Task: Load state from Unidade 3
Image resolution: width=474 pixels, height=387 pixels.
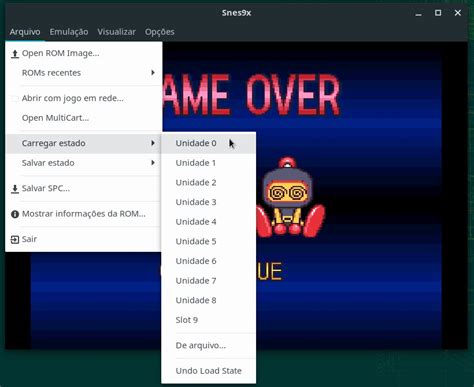Action: point(209,202)
